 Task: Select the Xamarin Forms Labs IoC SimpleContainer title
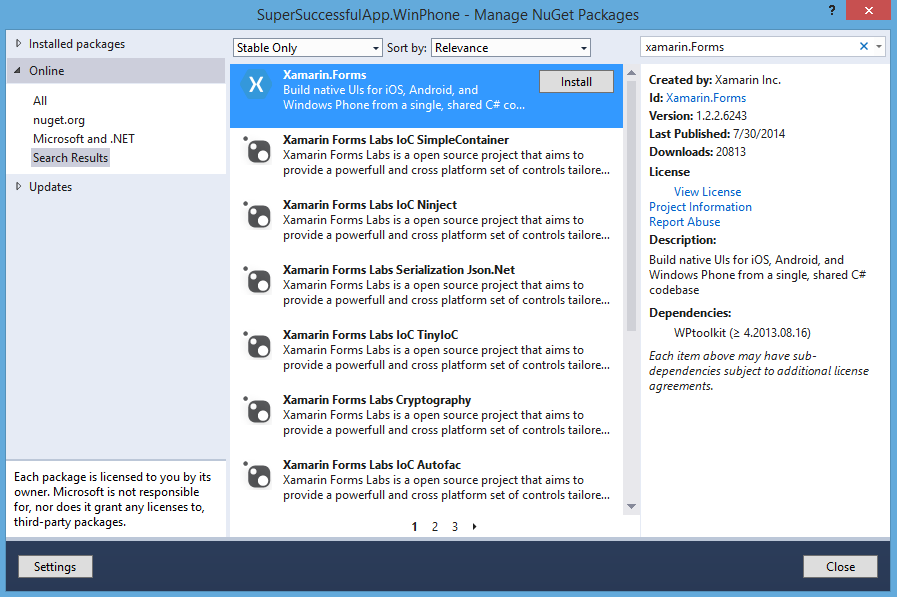pos(396,140)
